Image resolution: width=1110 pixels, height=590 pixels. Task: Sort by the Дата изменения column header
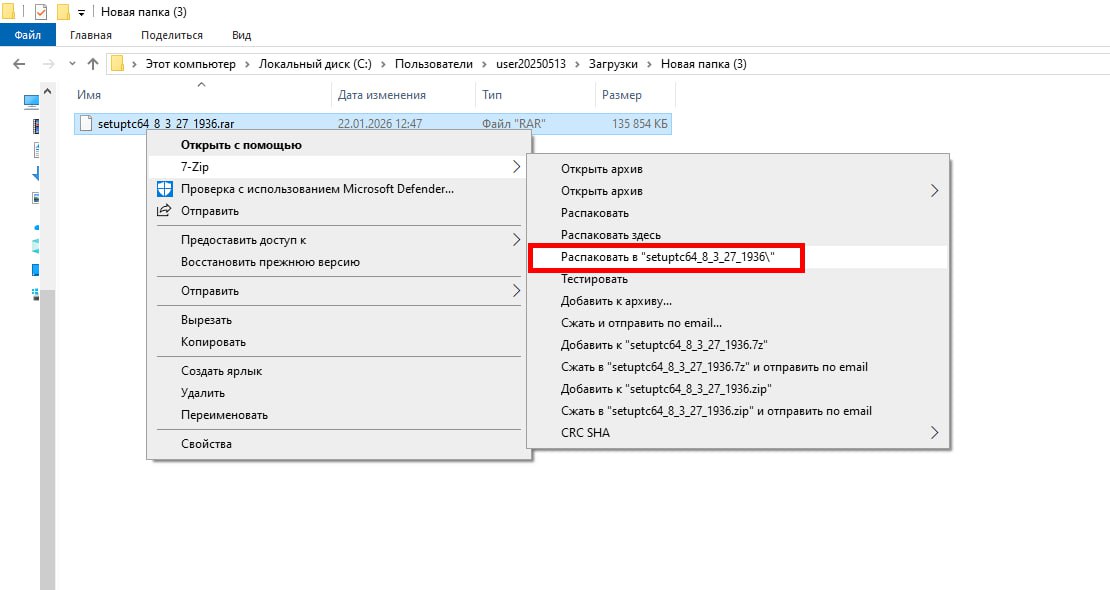382,95
